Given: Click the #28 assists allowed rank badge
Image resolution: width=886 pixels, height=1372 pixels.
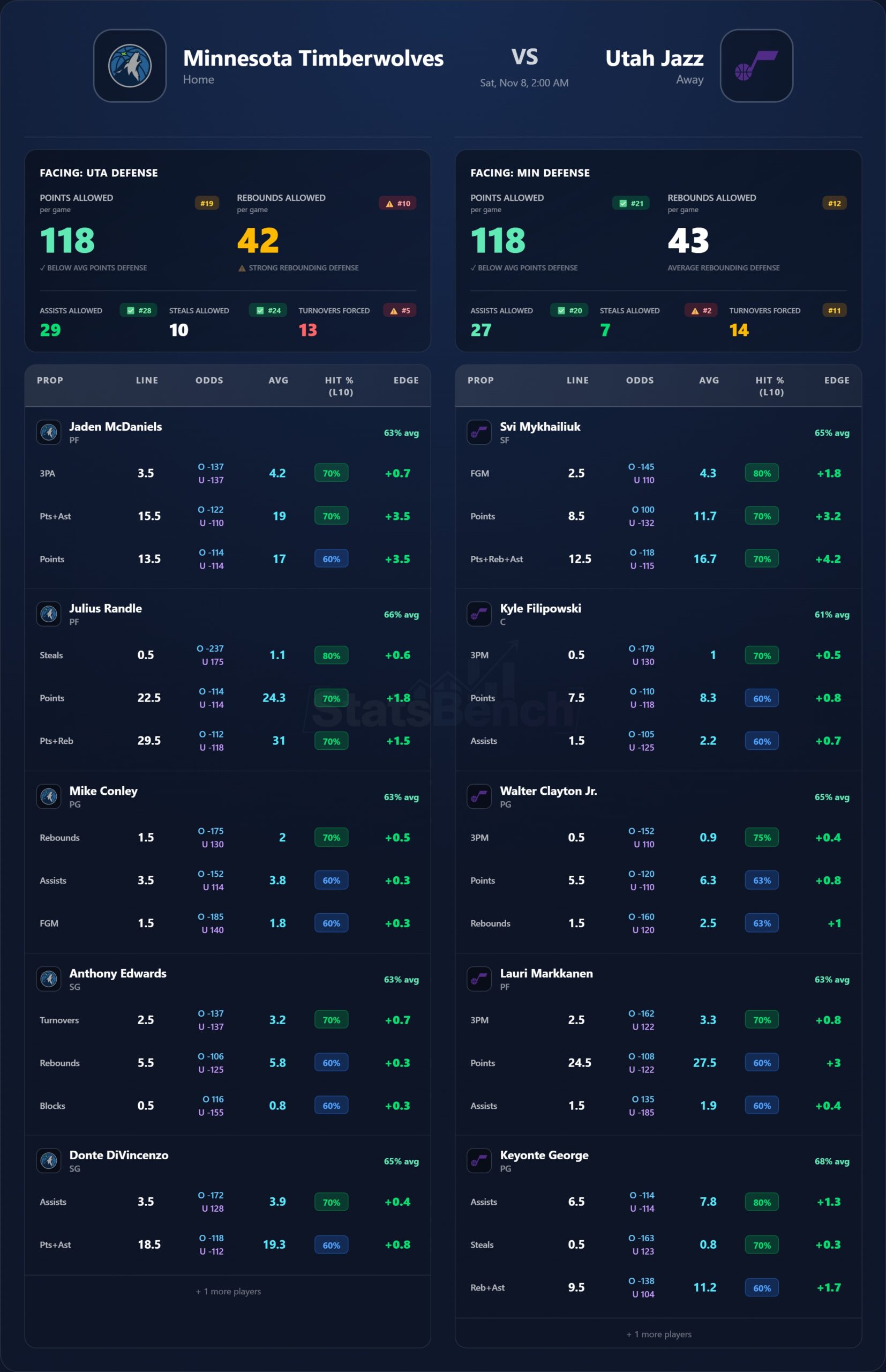Looking at the screenshot, I should click(x=139, y=310).
